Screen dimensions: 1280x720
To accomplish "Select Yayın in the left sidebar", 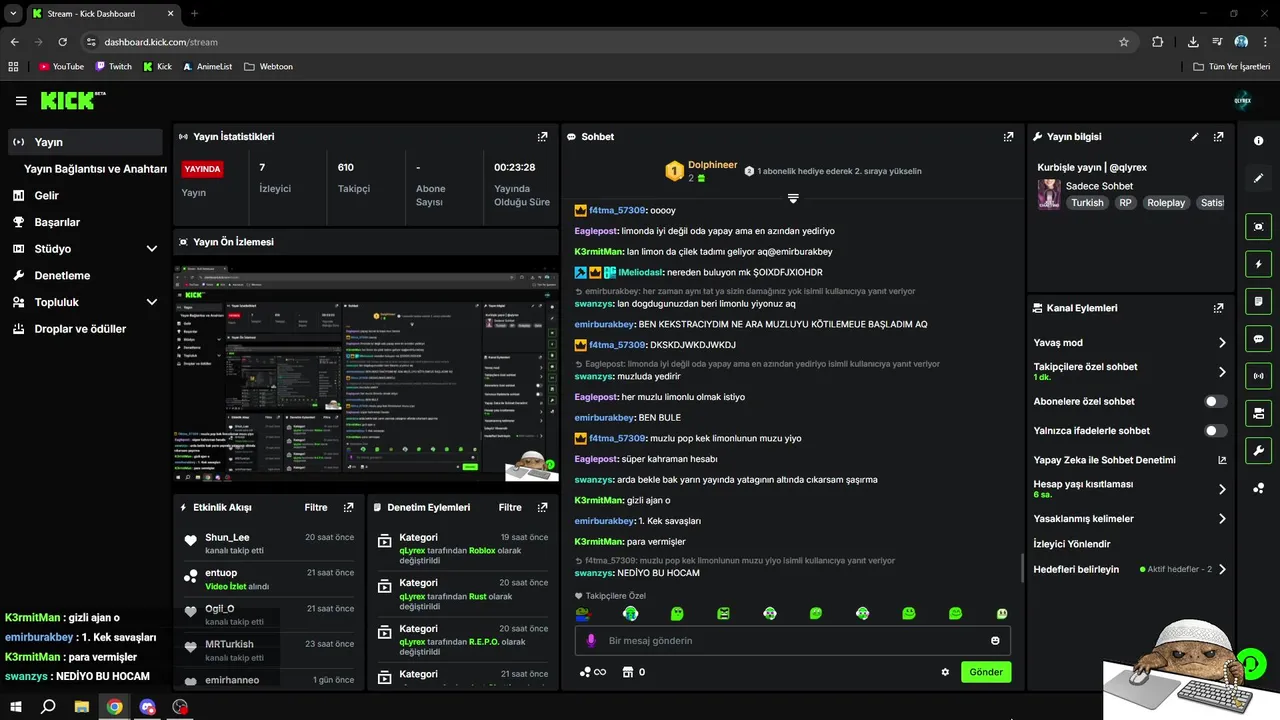I will click(x=85, y=142).
